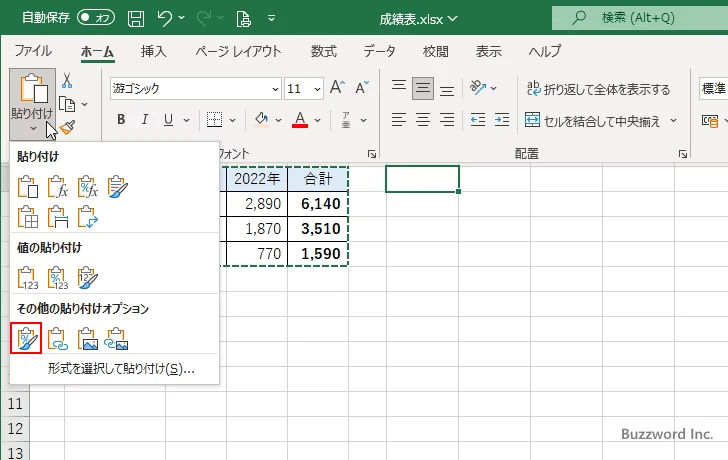728x460 pixels.
Task: Click the 検索 search box
Action: [640, 18]
